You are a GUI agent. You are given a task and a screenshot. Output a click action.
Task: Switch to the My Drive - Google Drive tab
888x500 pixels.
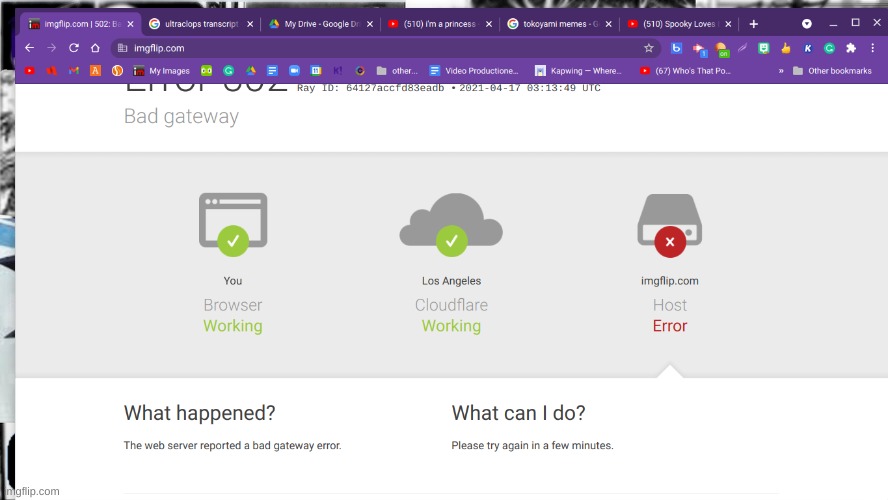tap(312, 24)
